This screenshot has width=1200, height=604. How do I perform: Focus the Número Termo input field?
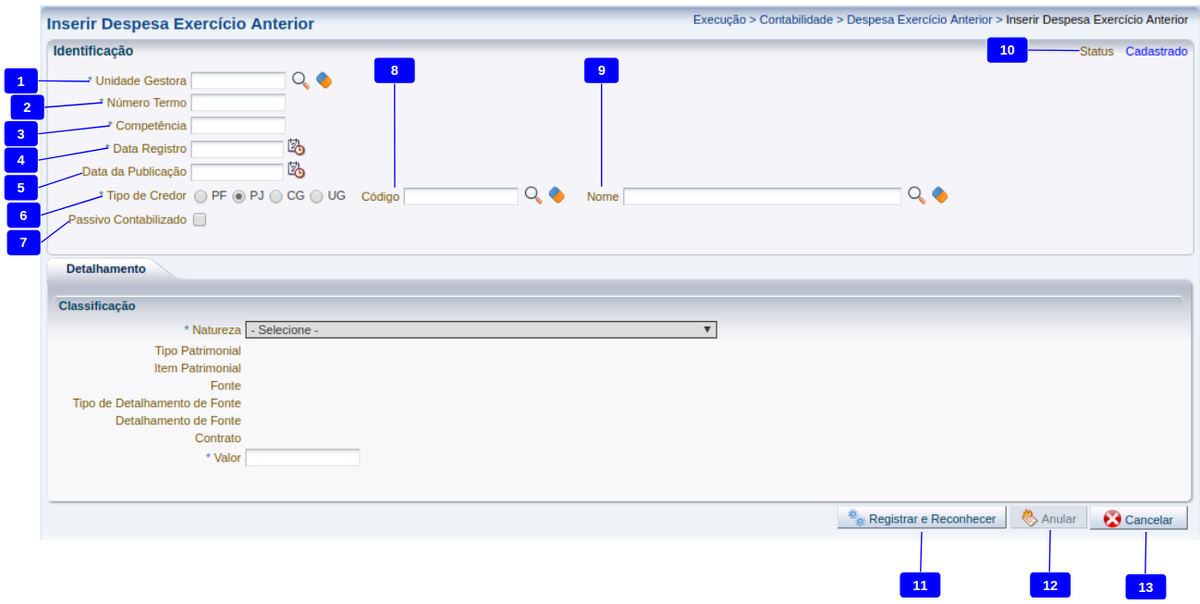tap(238, 103)
